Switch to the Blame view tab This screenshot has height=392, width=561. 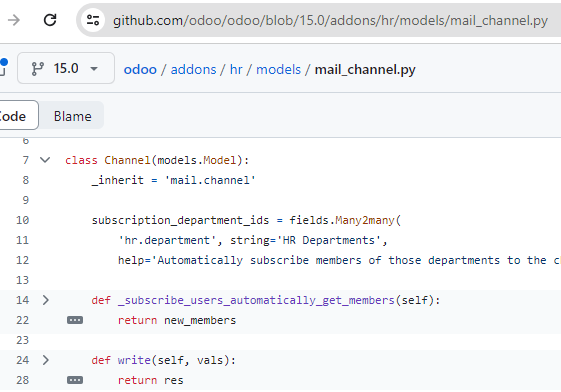73,116
